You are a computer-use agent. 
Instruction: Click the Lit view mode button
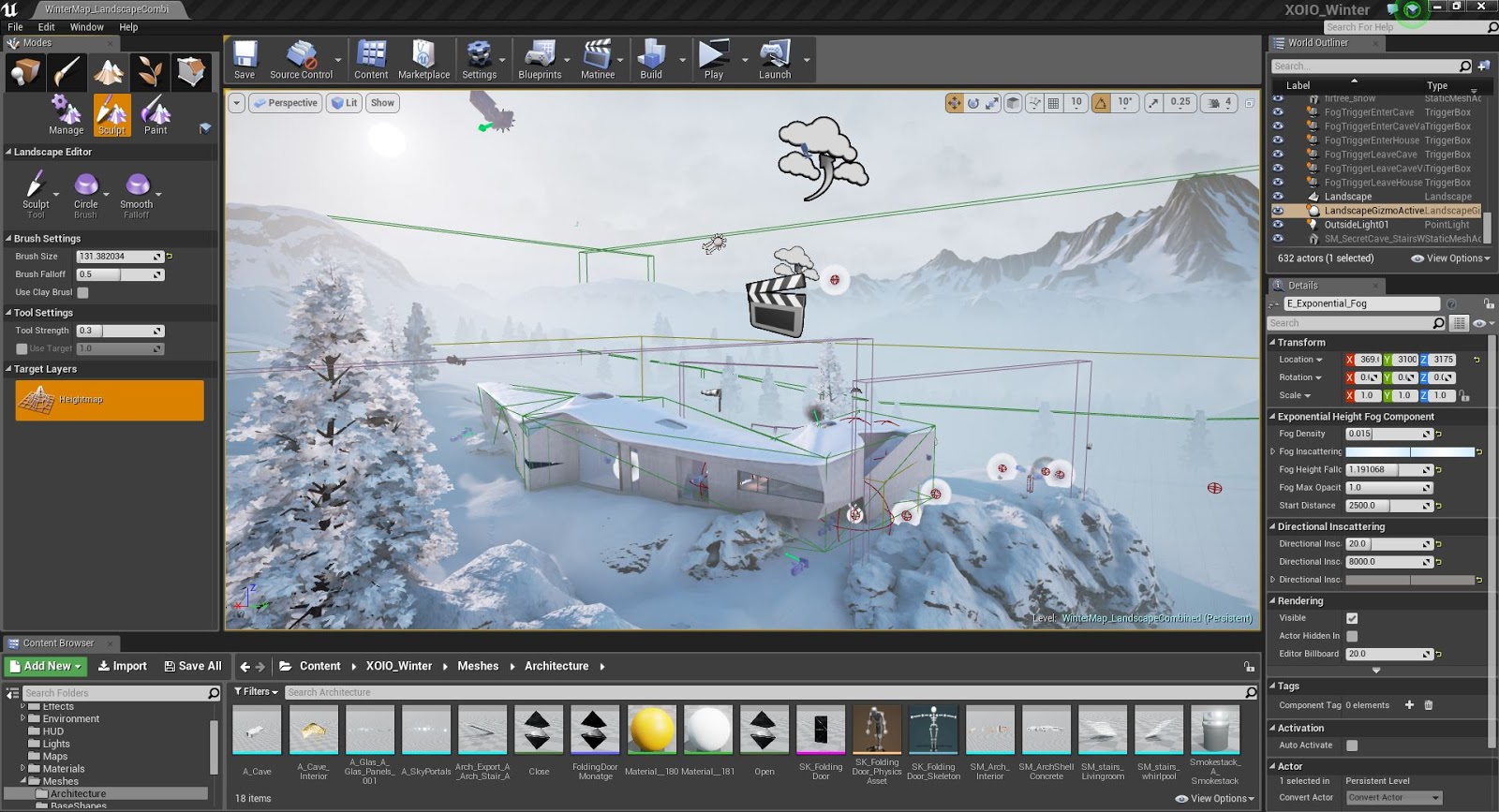pyautogui.click(x=345, y=103)
